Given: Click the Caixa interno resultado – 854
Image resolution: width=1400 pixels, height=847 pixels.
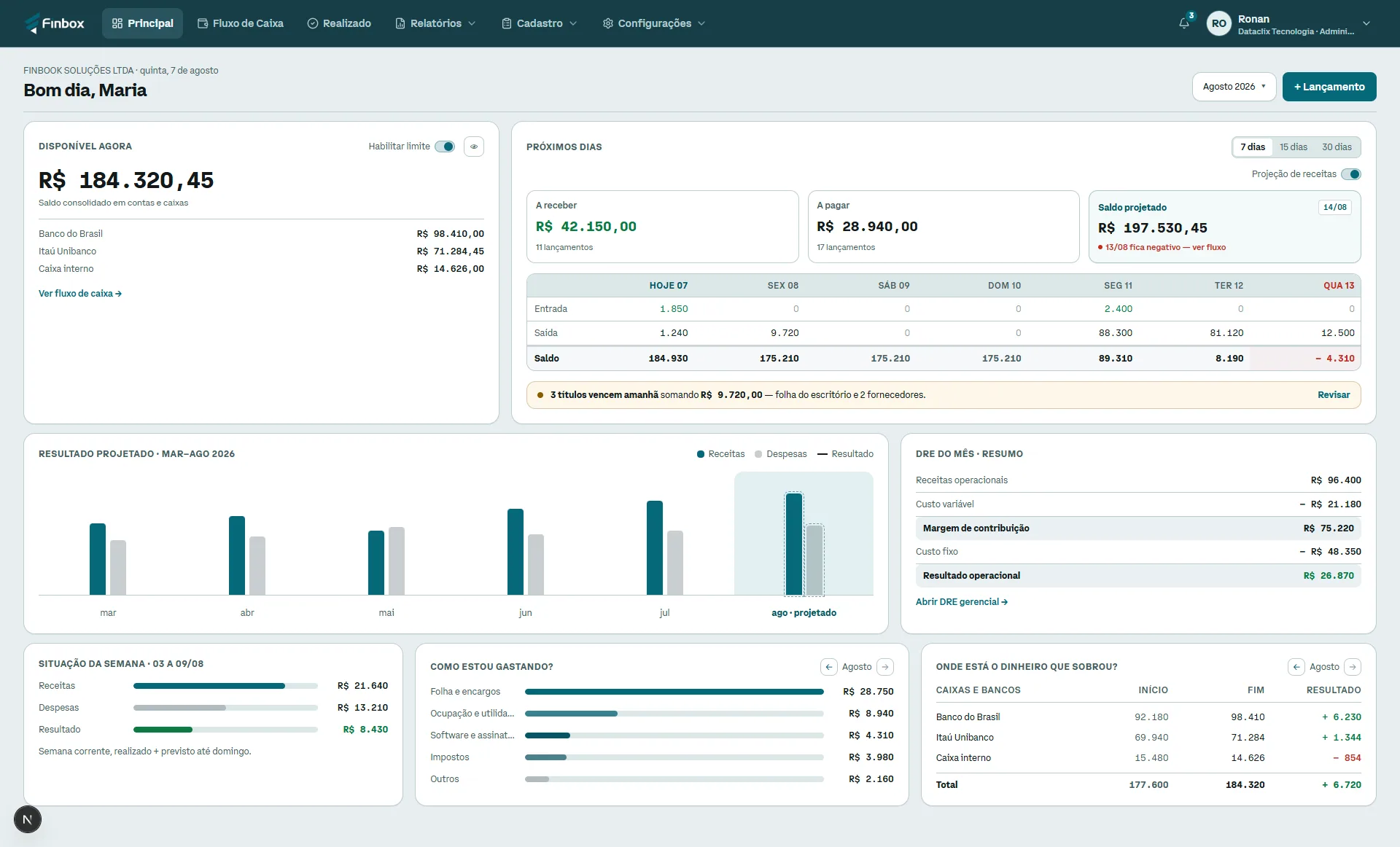Looking at the screenshot, I should click(x=1347, y=758).
